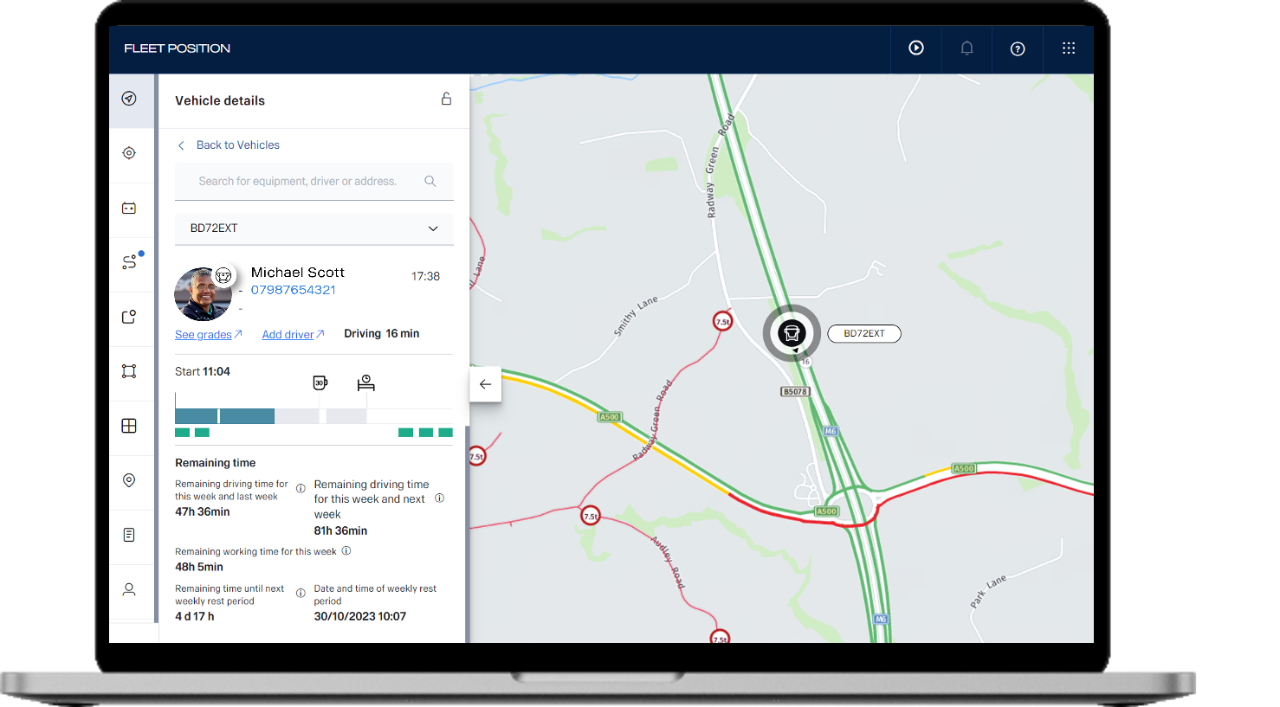The height and width of the screenshot is (707, 1280).
Task: Click the teal driving time progress bar
Action: click(x=225, y=414)
